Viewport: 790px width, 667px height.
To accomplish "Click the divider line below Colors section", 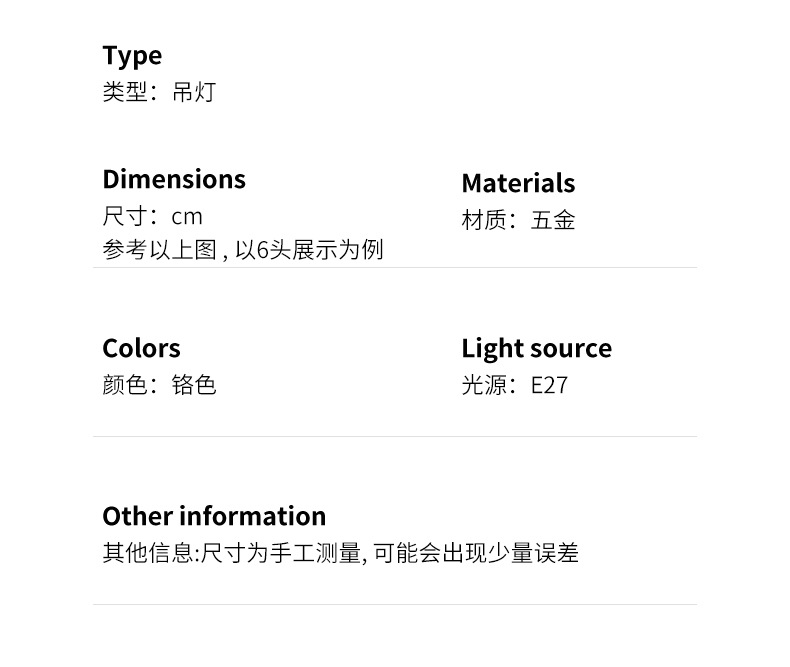I will tap(395, 436).
